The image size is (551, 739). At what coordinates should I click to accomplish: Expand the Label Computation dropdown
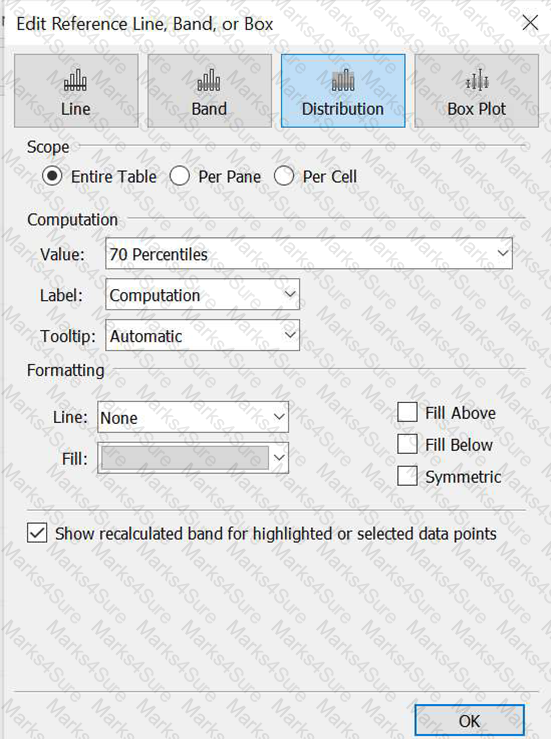[x=202, y=295]
